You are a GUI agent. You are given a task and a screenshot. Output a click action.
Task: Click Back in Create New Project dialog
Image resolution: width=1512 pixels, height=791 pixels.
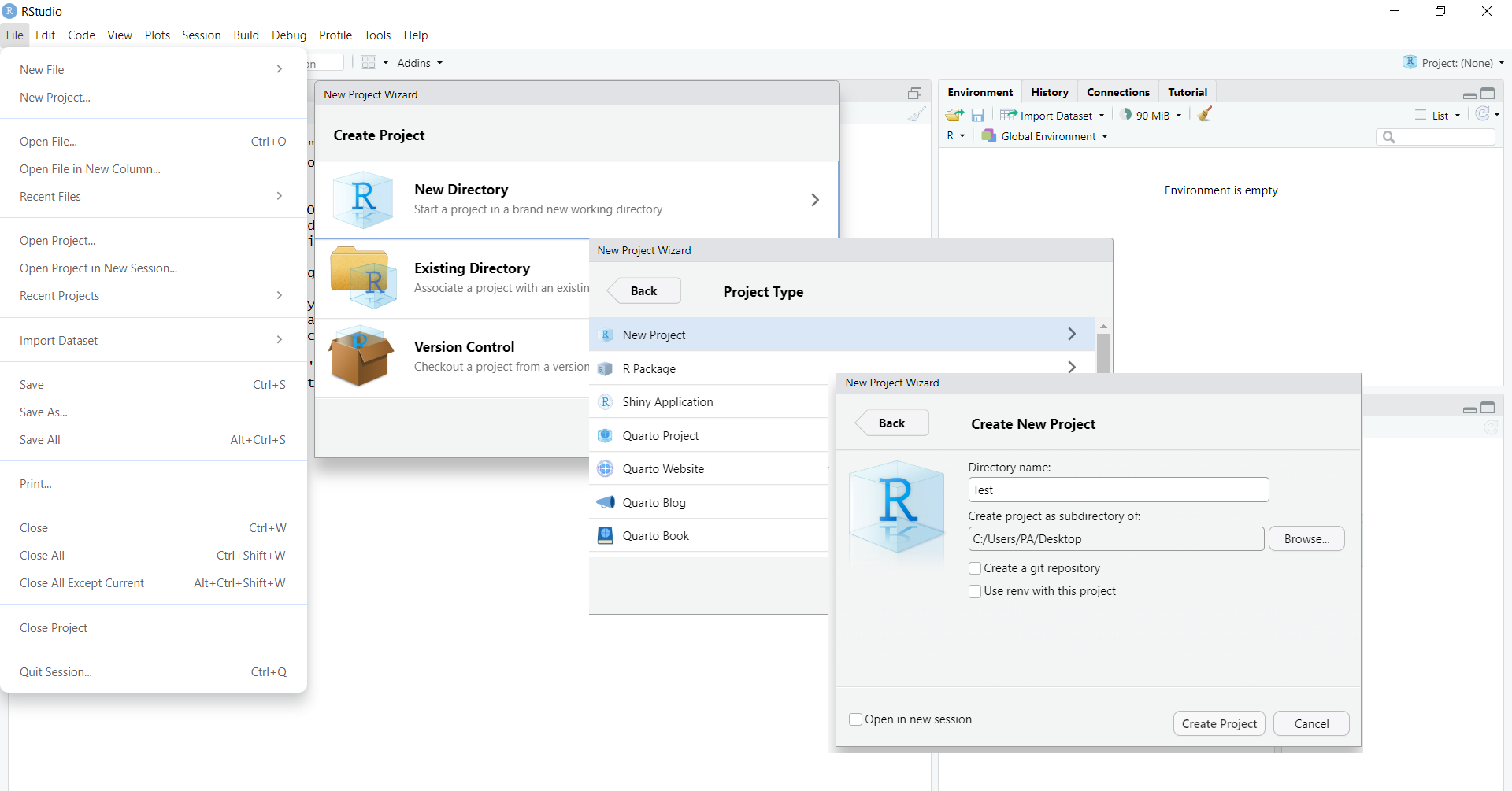[x=891, y=423]
